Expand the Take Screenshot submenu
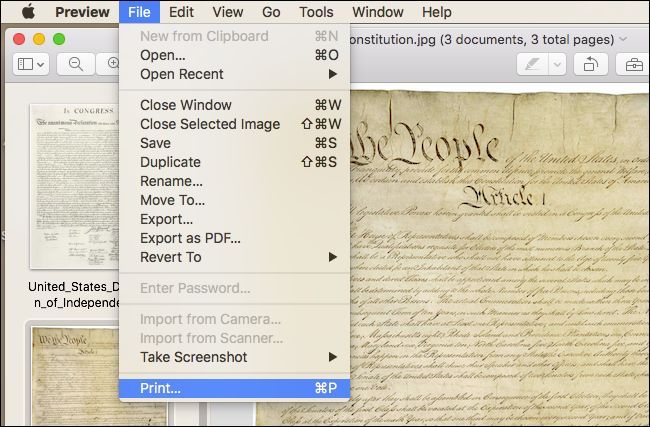Viewport: 650px width, 427px height. pos(234,357)
